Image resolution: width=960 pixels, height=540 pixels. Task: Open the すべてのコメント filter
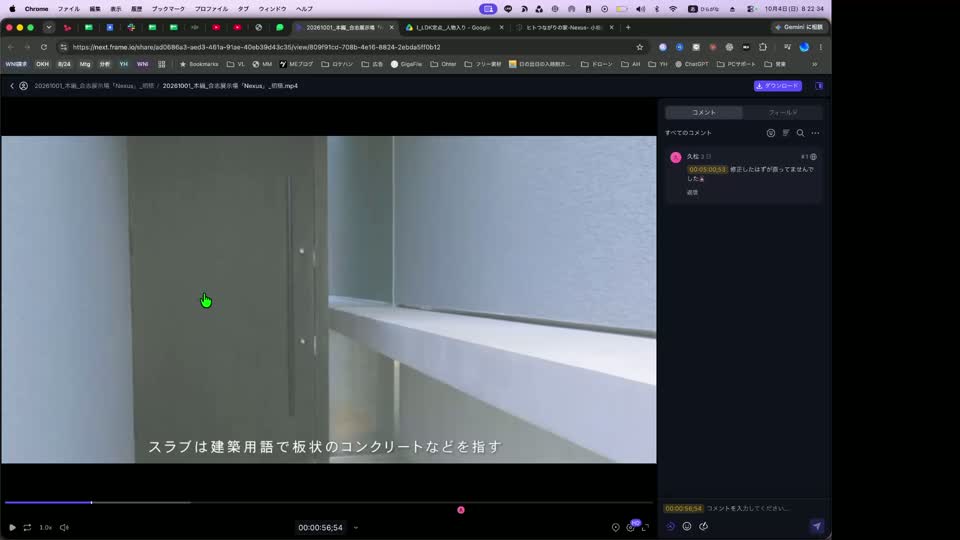click(688, 133)
